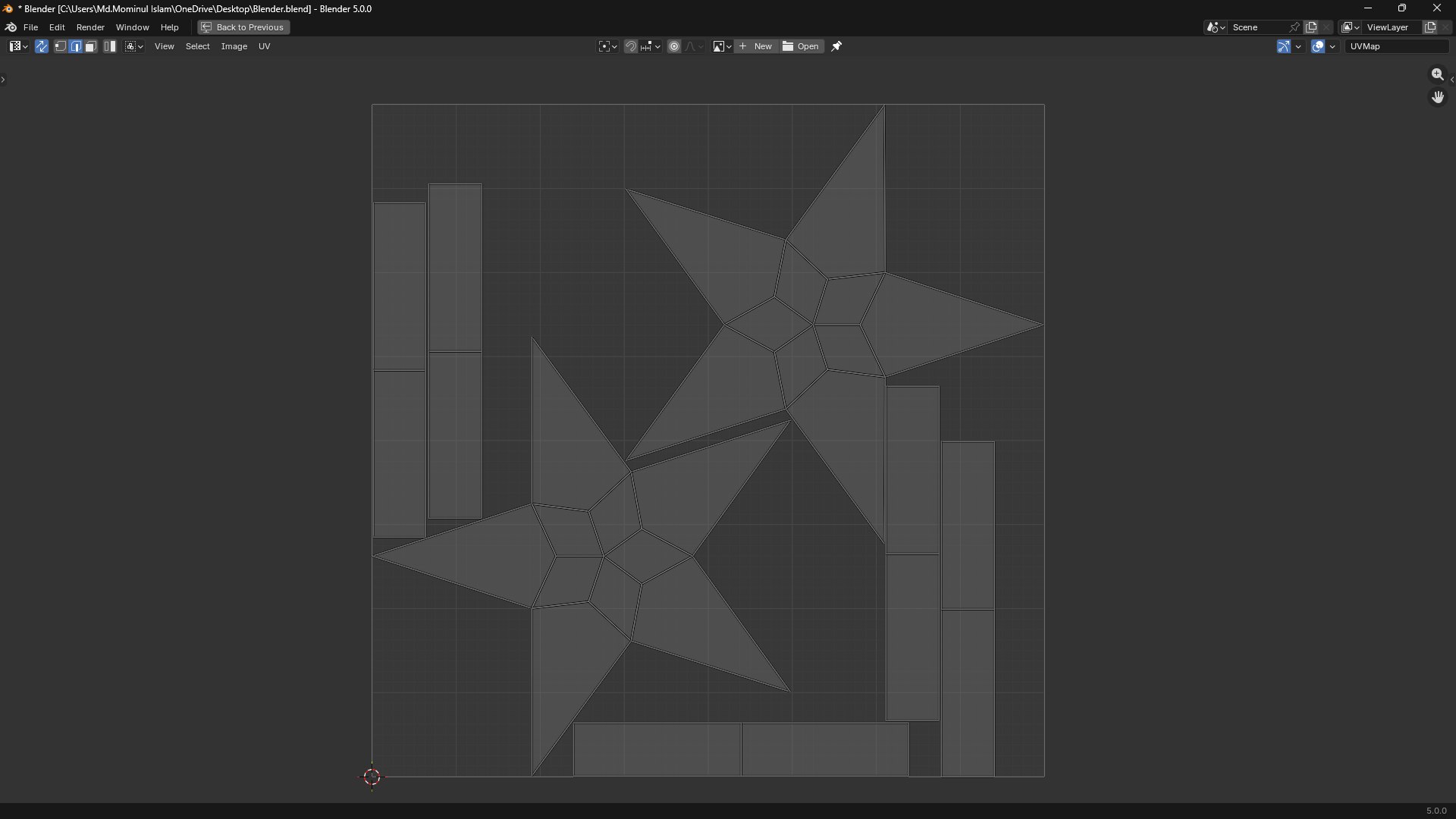Toggle gizmo visibility icon
1456x819 pixels.
(x=1284, y=46)
